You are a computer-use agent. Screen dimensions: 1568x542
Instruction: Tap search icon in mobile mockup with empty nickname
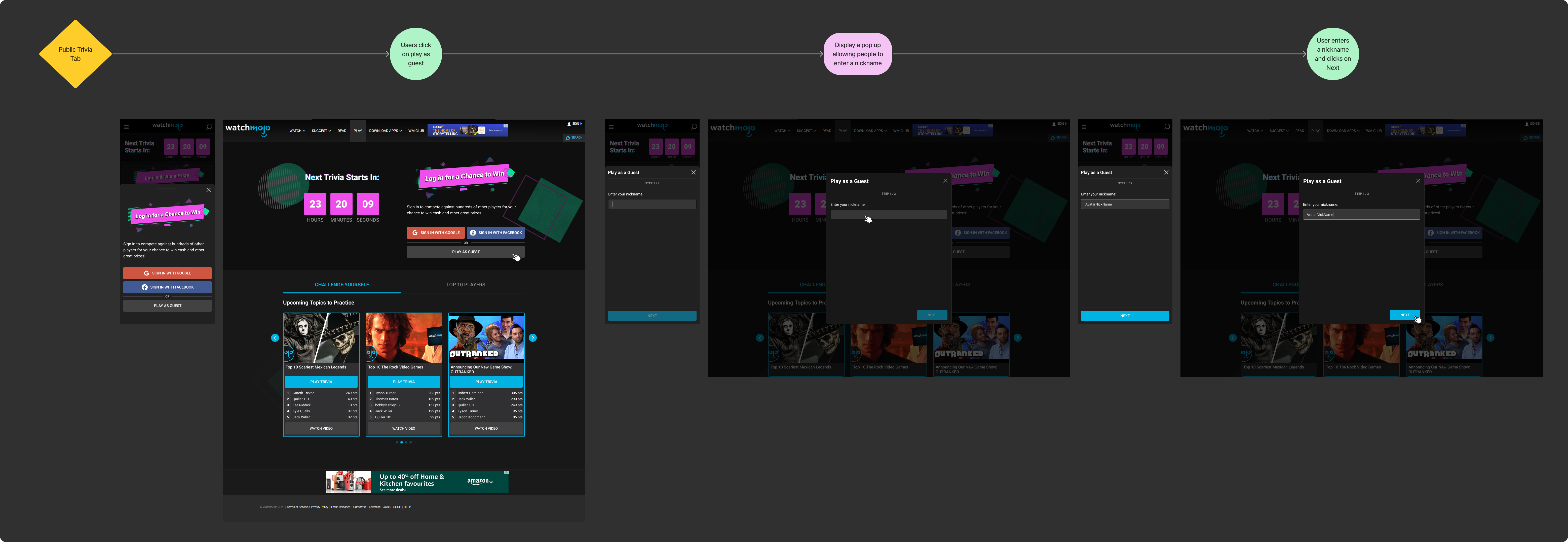tap(694, 127)
